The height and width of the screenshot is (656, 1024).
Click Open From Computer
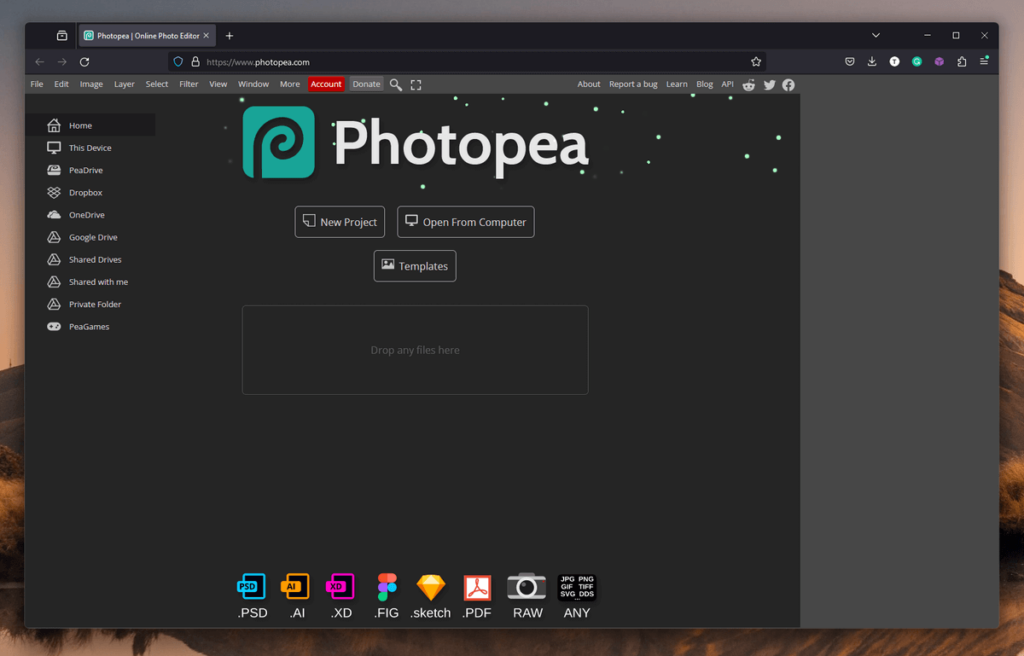466,221
